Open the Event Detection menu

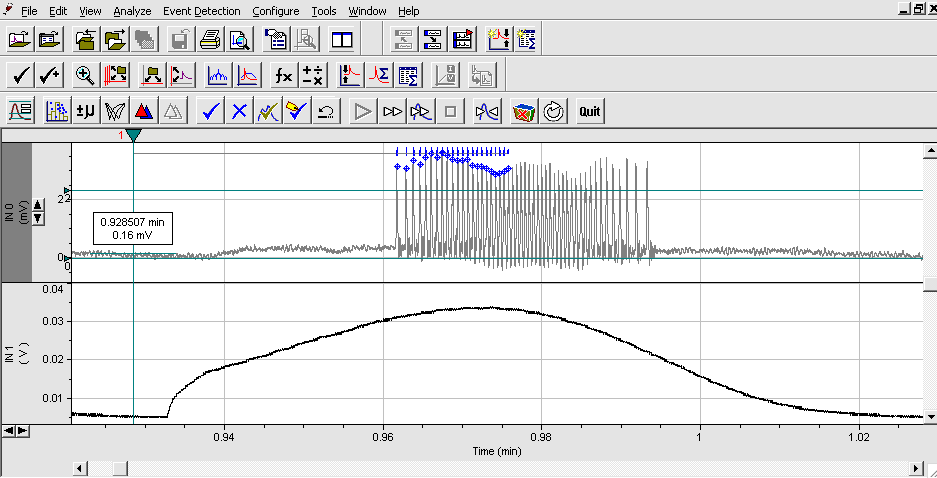pos(202,11)
